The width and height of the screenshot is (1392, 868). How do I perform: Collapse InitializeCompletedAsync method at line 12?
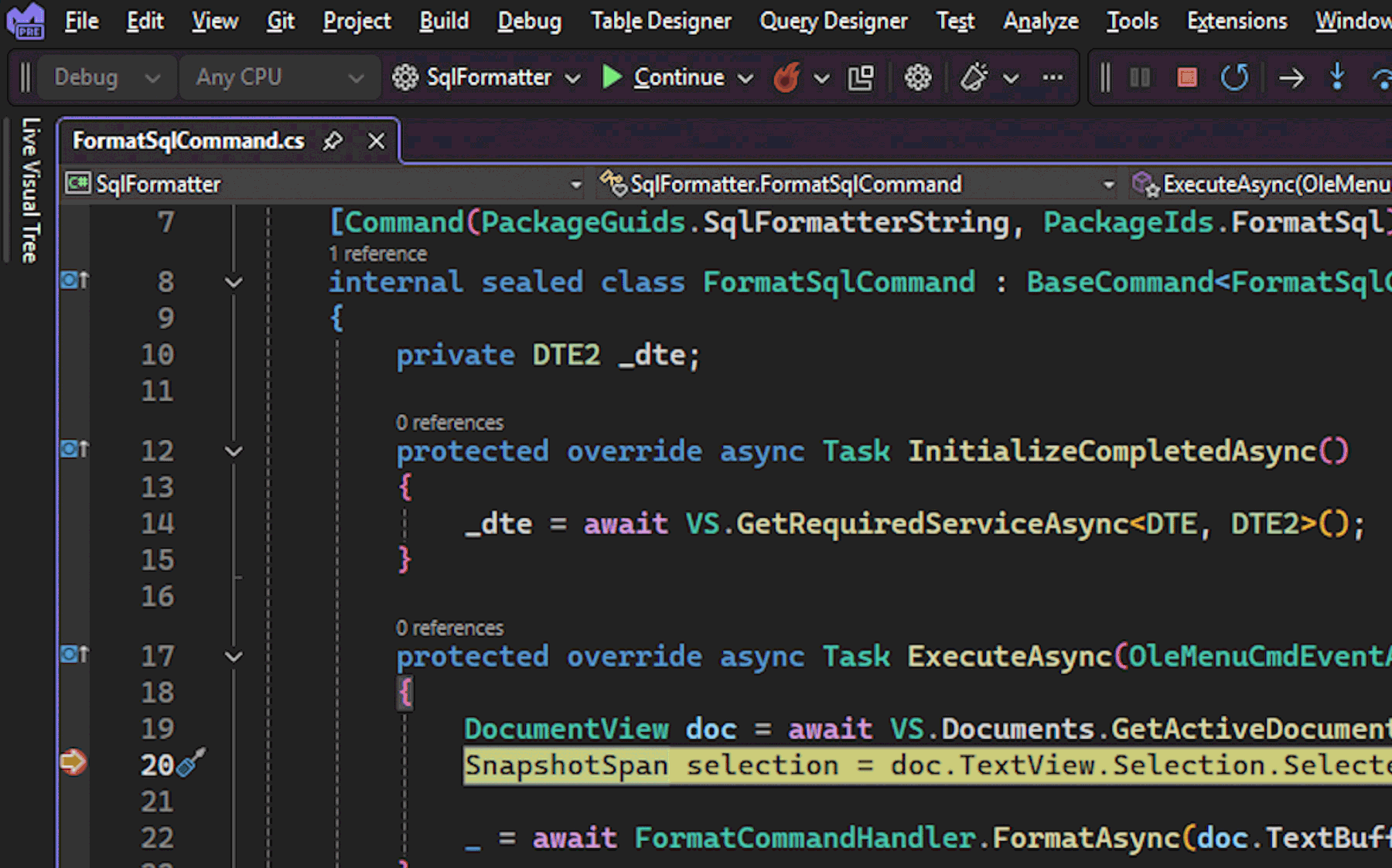click(x=234, y=451)
